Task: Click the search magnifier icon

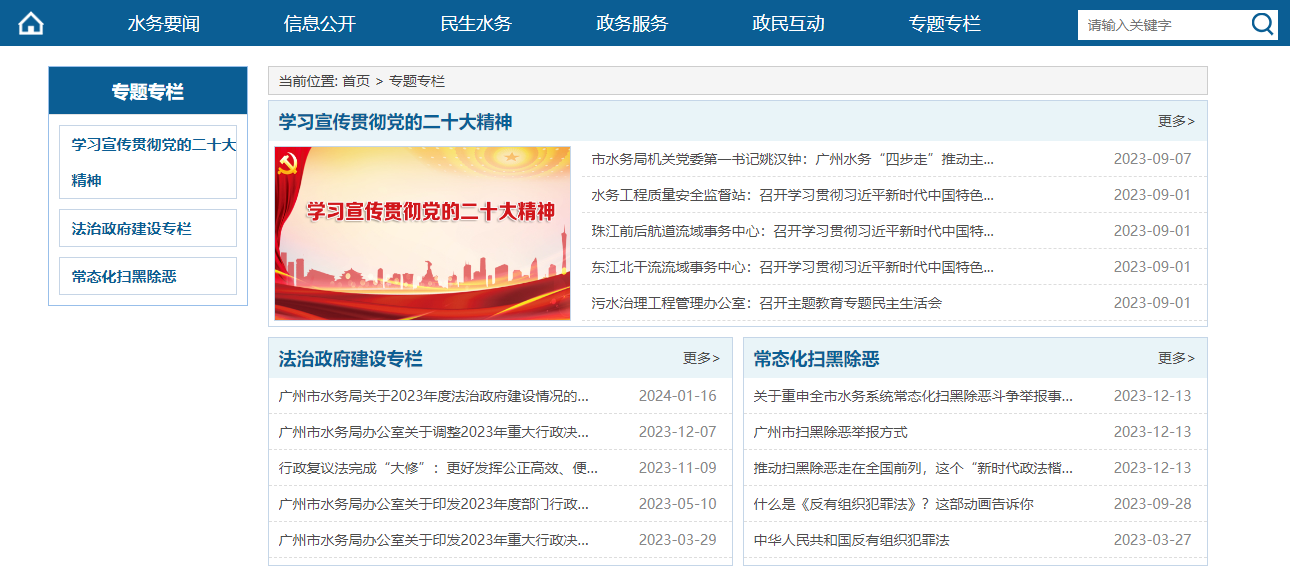Action: [1262, 25]
